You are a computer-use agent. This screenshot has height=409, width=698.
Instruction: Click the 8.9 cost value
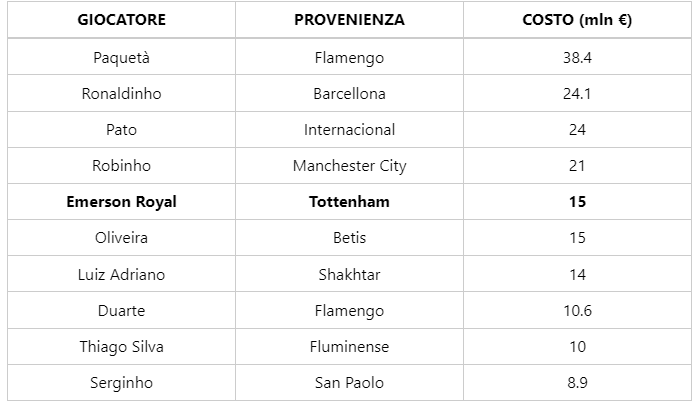(x=577, y=382)
